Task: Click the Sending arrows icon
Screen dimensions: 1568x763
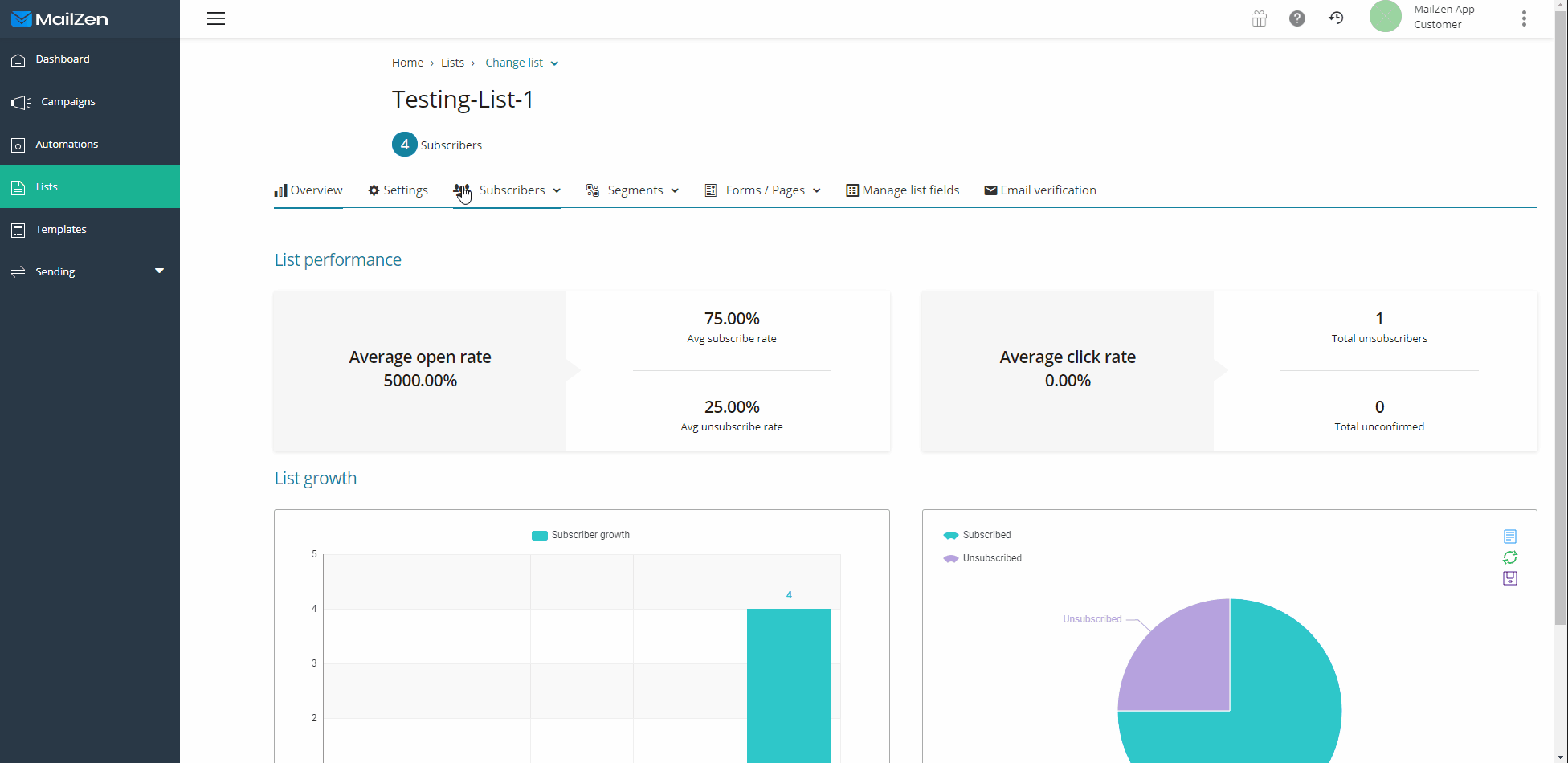Action: (x=18, y=272)
